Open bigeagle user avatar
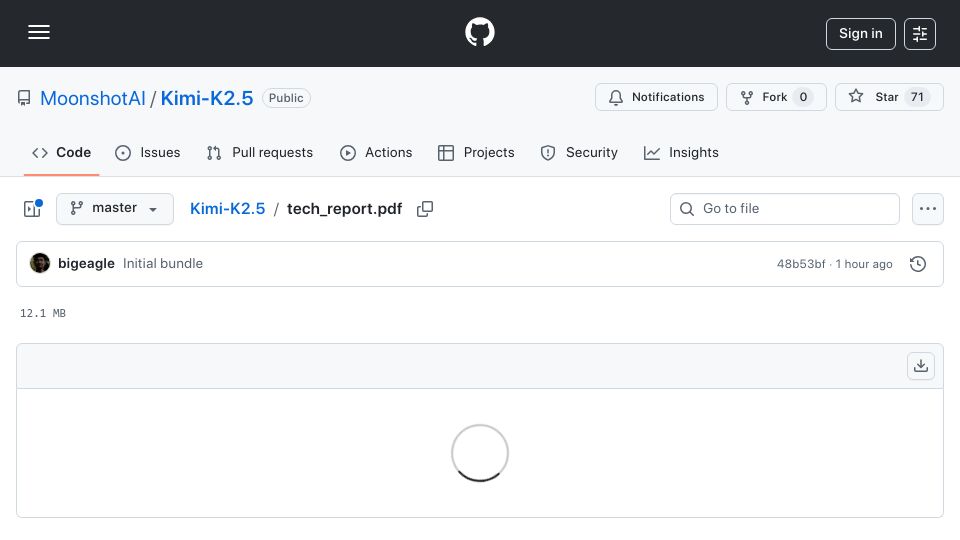The image size is (960, 540). coord(40,263)
